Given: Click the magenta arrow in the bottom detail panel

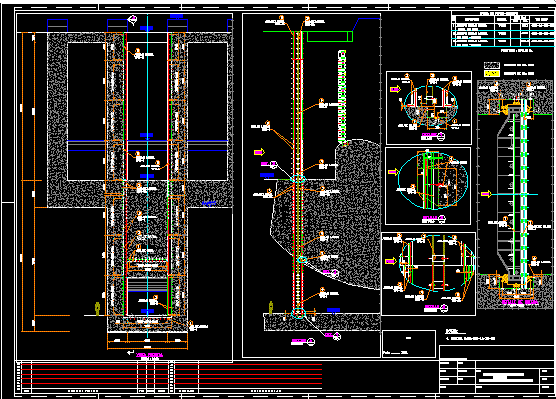Looking at the screenshot, I should [390, 261].
